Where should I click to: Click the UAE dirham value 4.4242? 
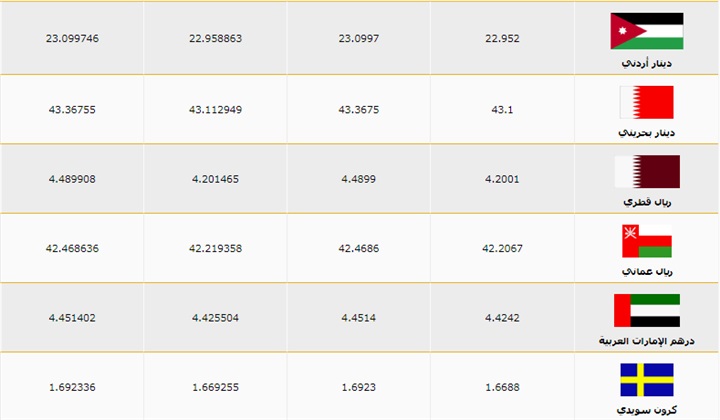click(504, 319)
